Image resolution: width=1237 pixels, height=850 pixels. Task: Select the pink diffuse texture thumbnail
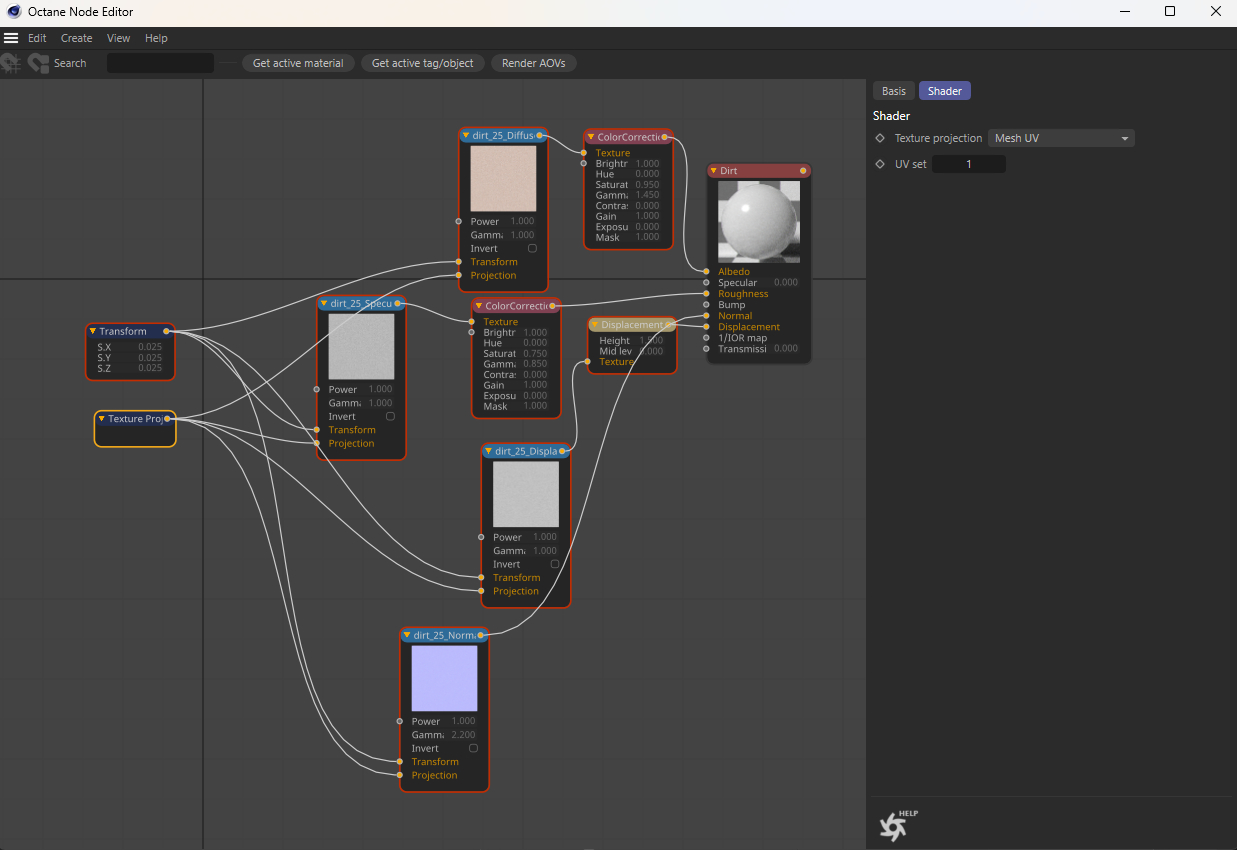pyautogui.click(x=503, y=179)
